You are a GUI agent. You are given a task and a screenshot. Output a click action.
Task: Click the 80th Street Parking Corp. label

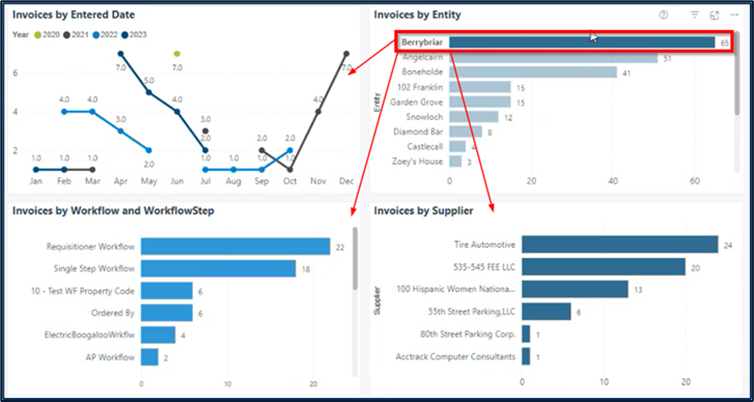(x=468, y=334)
